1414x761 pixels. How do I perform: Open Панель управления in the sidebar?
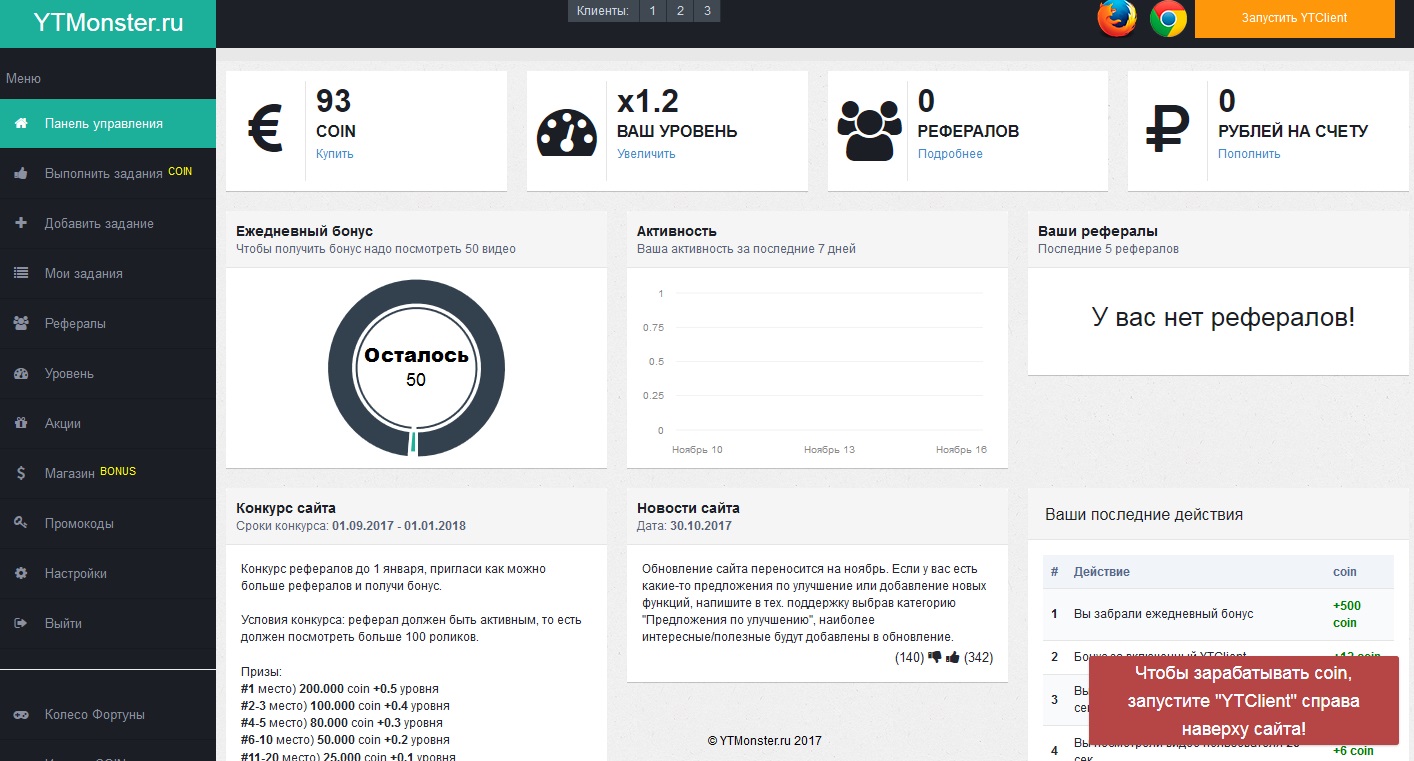pyautogui.click(x=108, y=124)
